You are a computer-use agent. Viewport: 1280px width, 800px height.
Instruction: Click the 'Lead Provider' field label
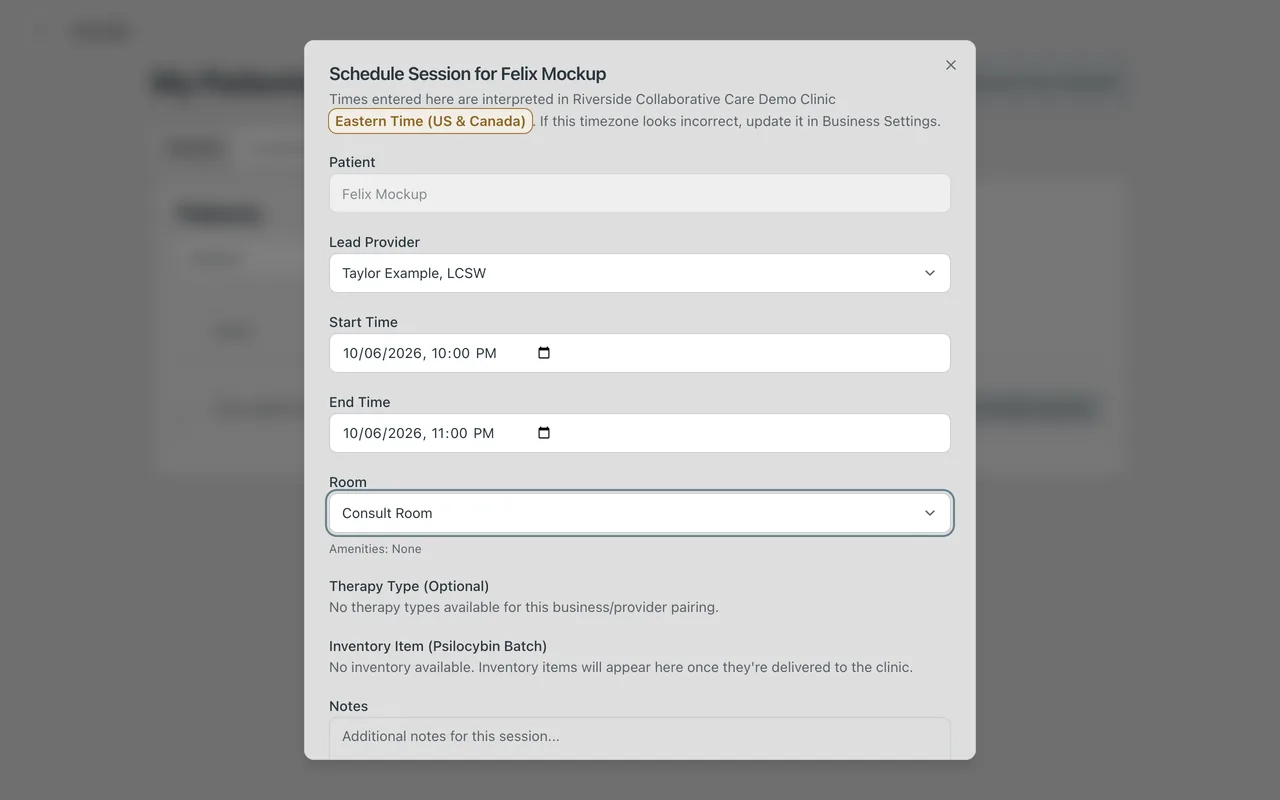pyautogui.click(x=374, y=242)
